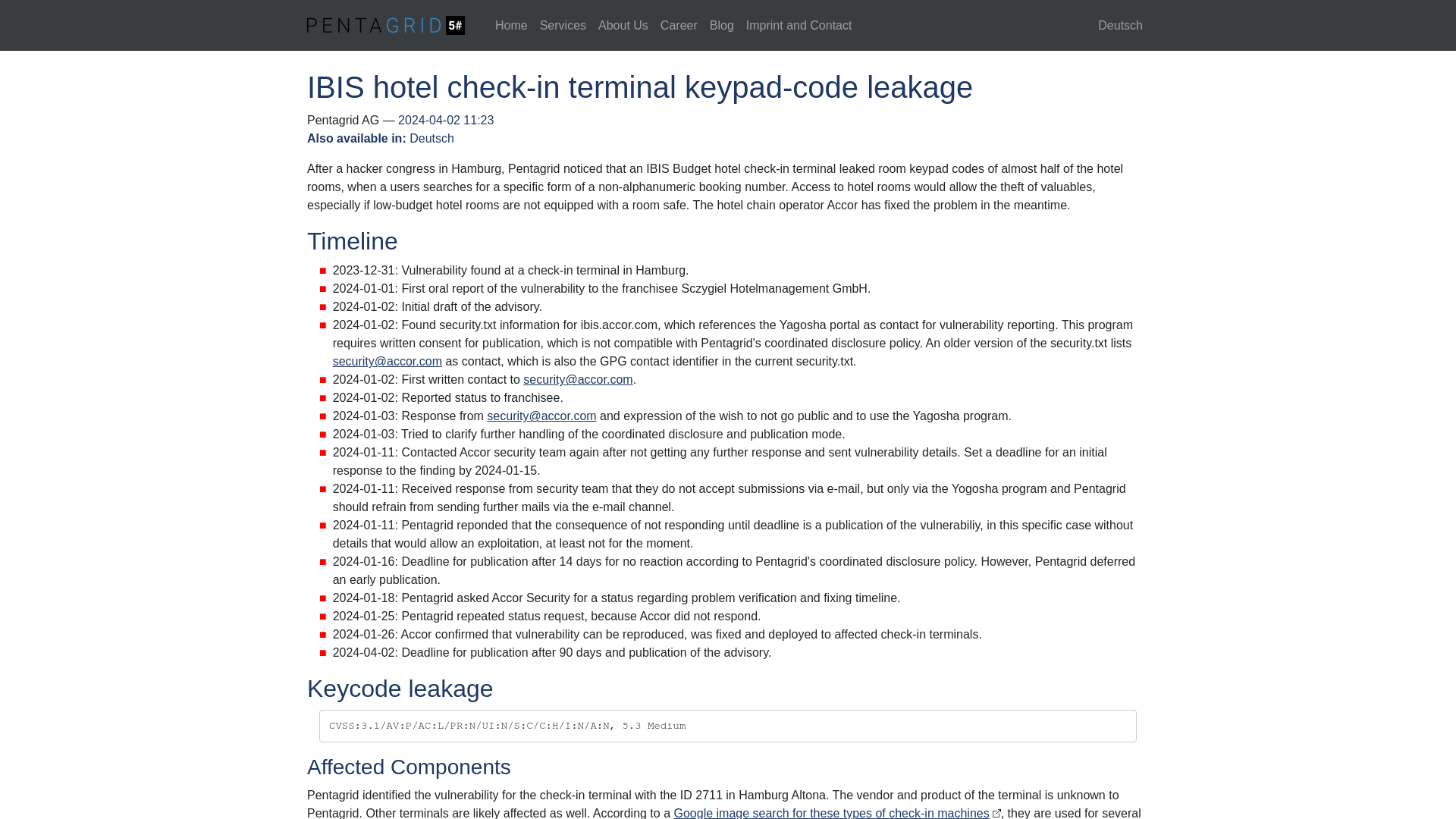Select the second security@accor.com link
This screenshot has height=819, width=1456.
pyautogui.click(x=578, y=379)
